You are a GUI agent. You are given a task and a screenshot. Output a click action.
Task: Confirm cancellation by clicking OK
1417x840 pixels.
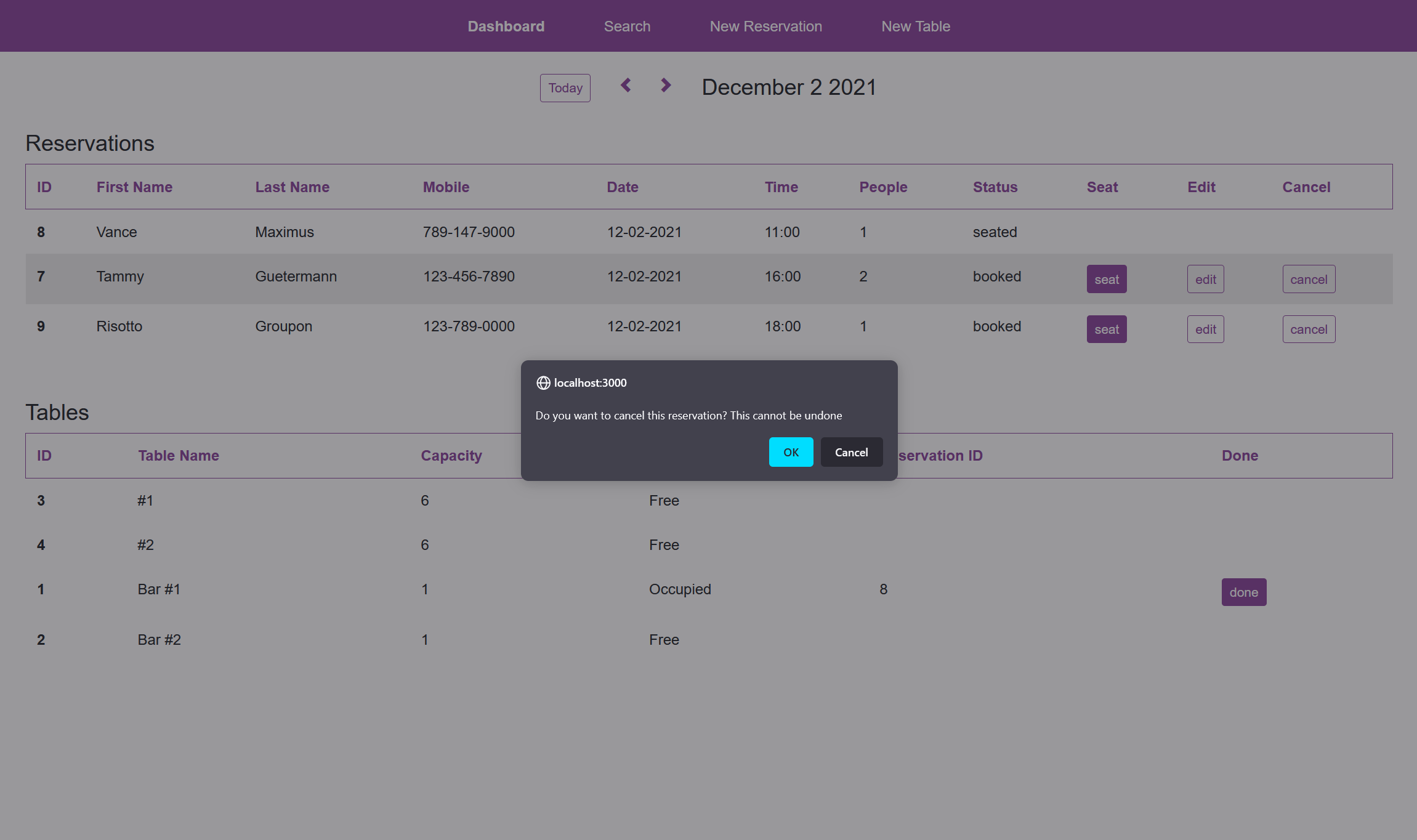tap(791, 452)
